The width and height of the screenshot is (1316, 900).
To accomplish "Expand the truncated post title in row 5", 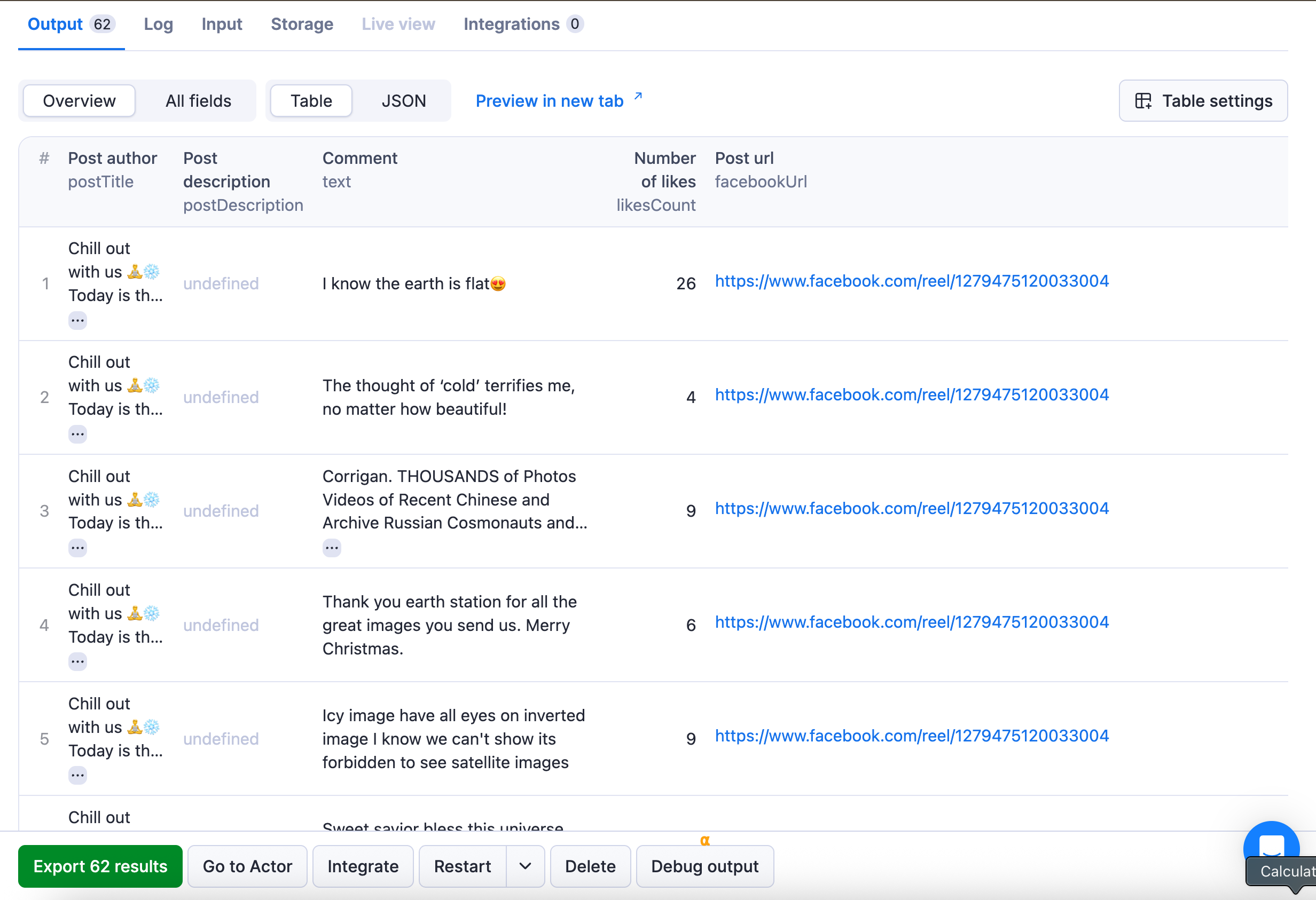I will 77,775.
